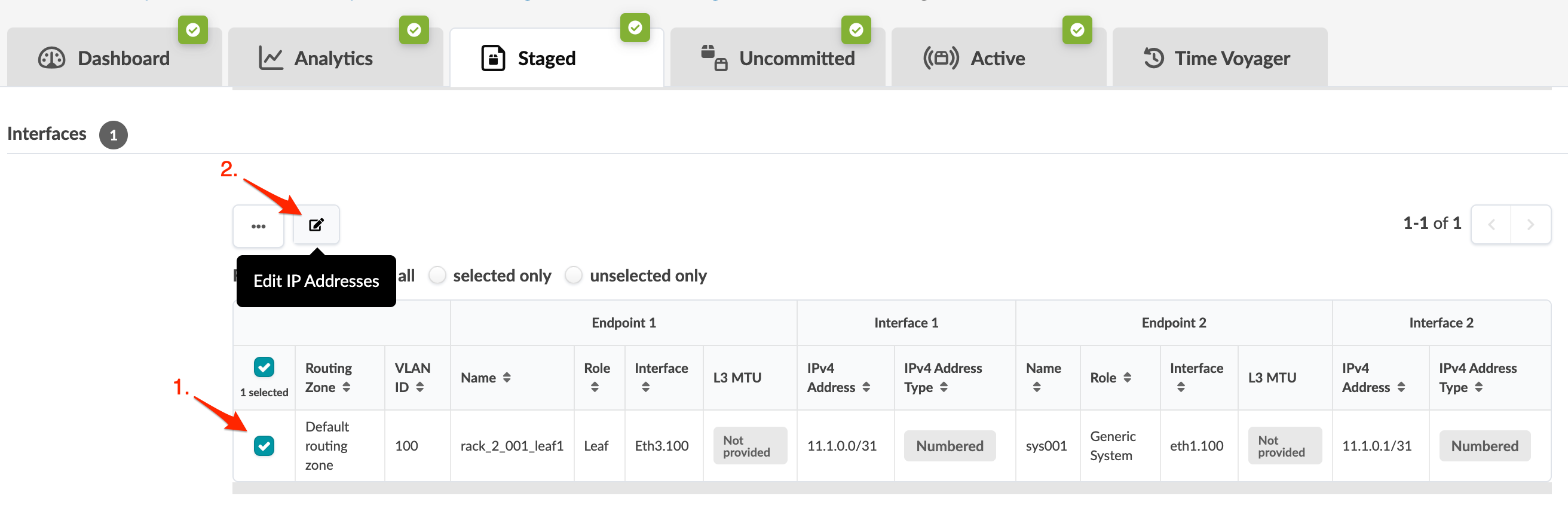
Task: Click the Uncommitted tab icon
Action: (713, 59)
